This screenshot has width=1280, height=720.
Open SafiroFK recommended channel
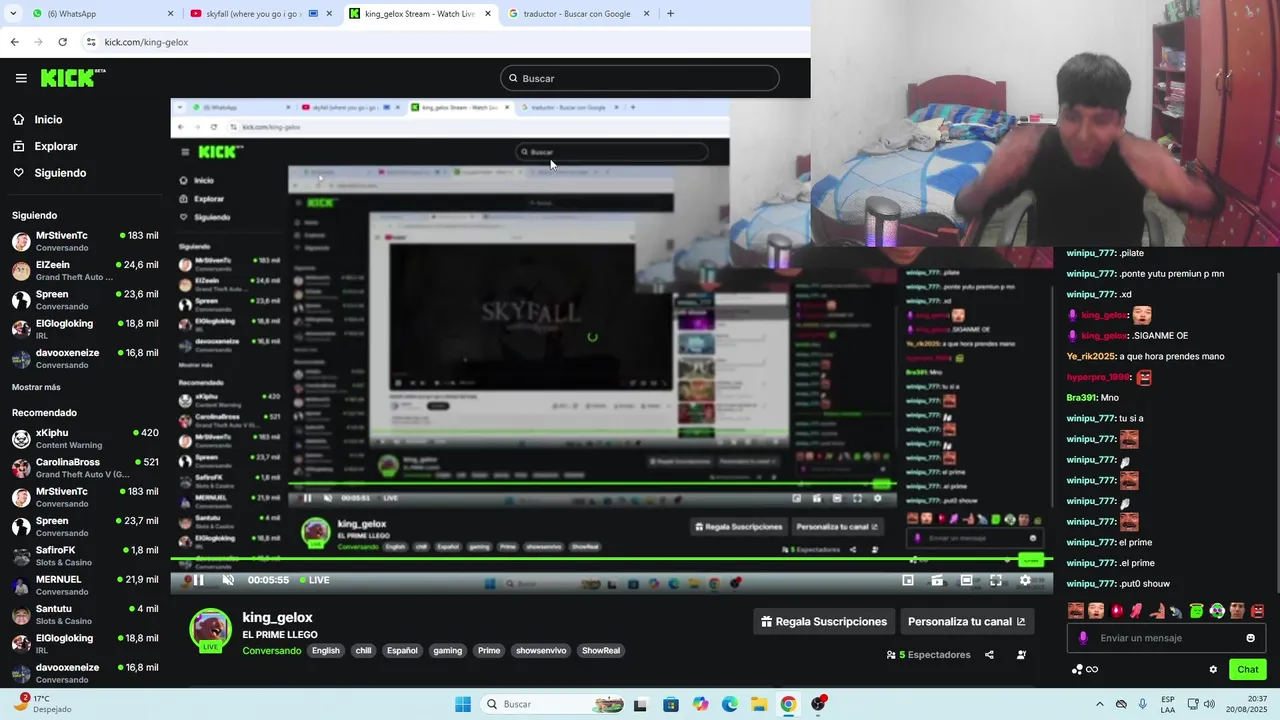coord(85,556)
